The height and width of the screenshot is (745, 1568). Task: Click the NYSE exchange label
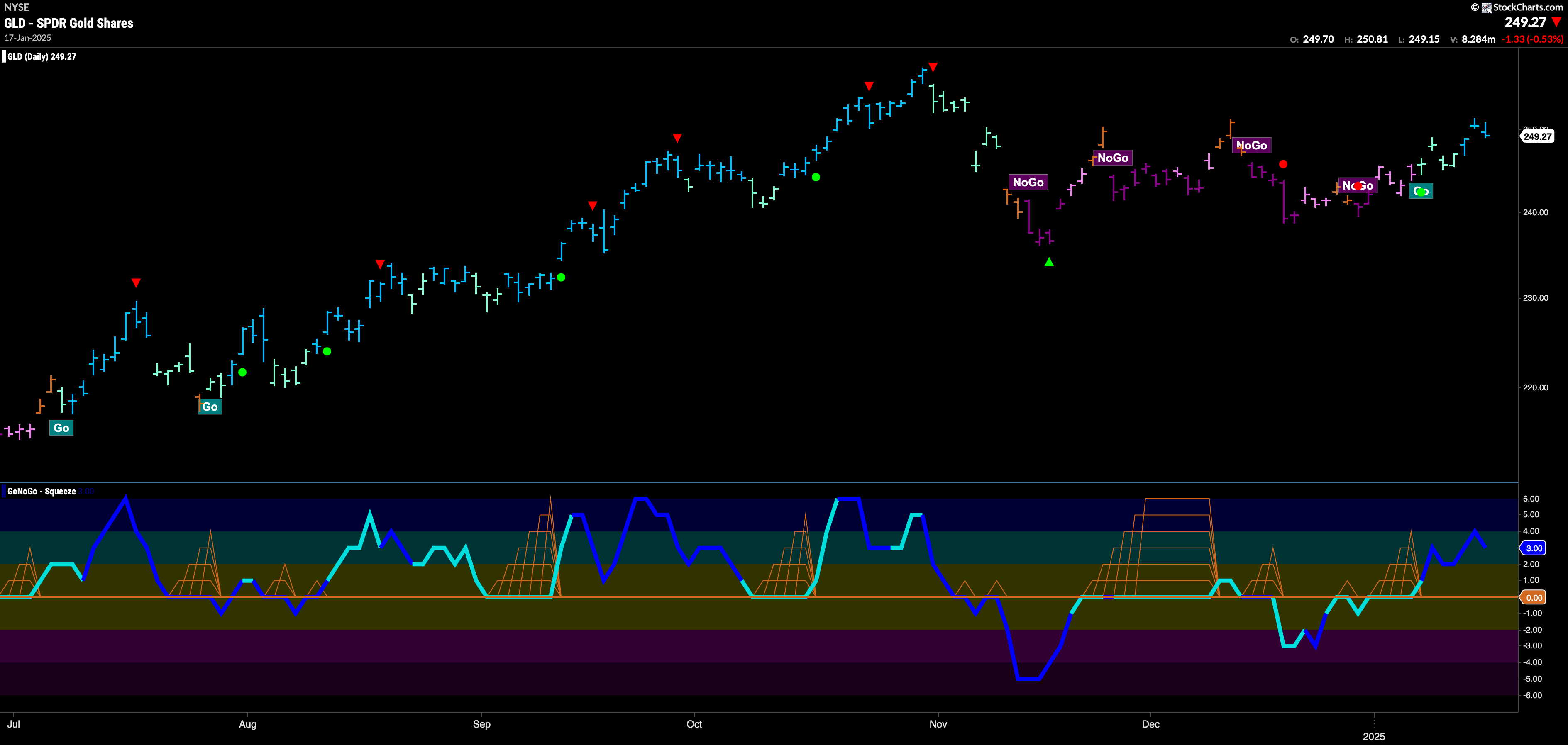17,7
